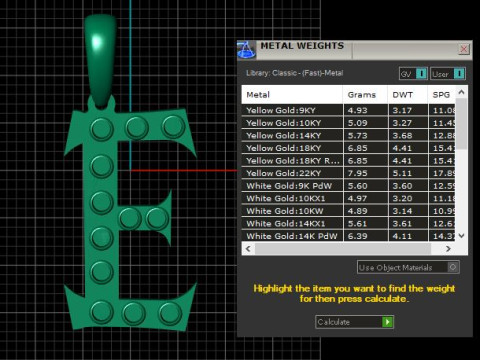
Task: Click the list scroll up arrow
Action: [461, 92]
